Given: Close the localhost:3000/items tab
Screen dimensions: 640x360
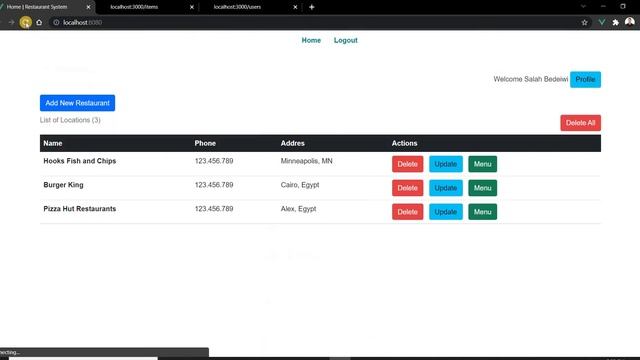Looking at the screenshot, I should pos(192,7).
